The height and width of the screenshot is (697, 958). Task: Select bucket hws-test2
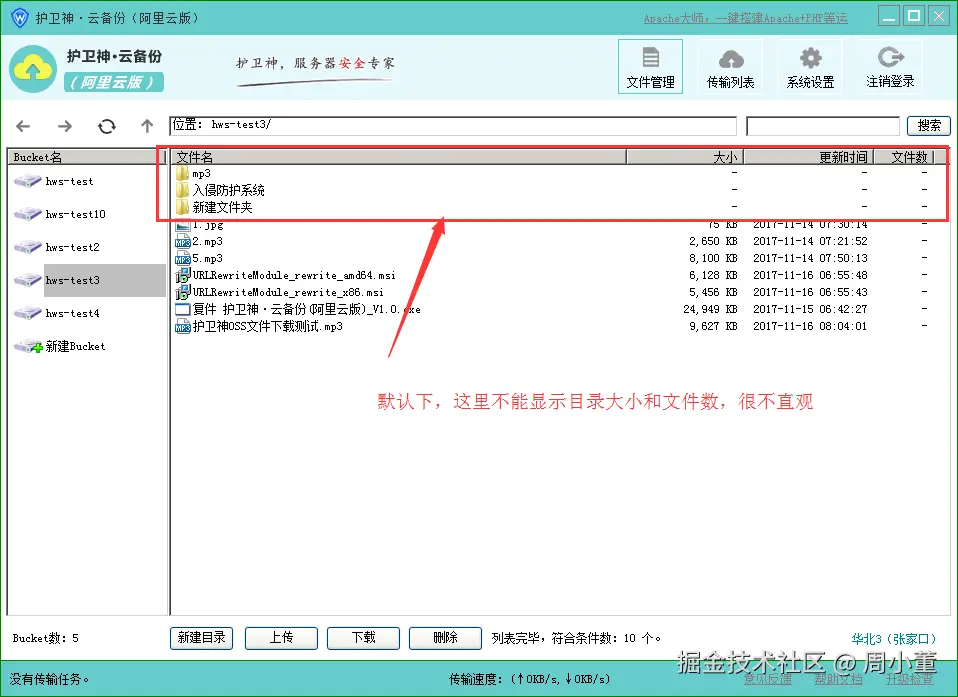pos(72,247)
